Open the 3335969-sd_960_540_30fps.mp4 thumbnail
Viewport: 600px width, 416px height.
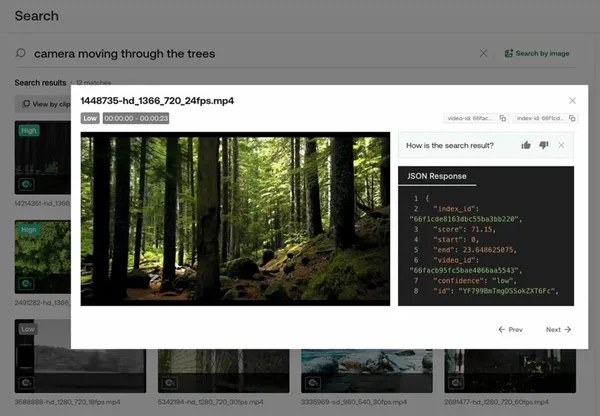(x=367, y=370)
